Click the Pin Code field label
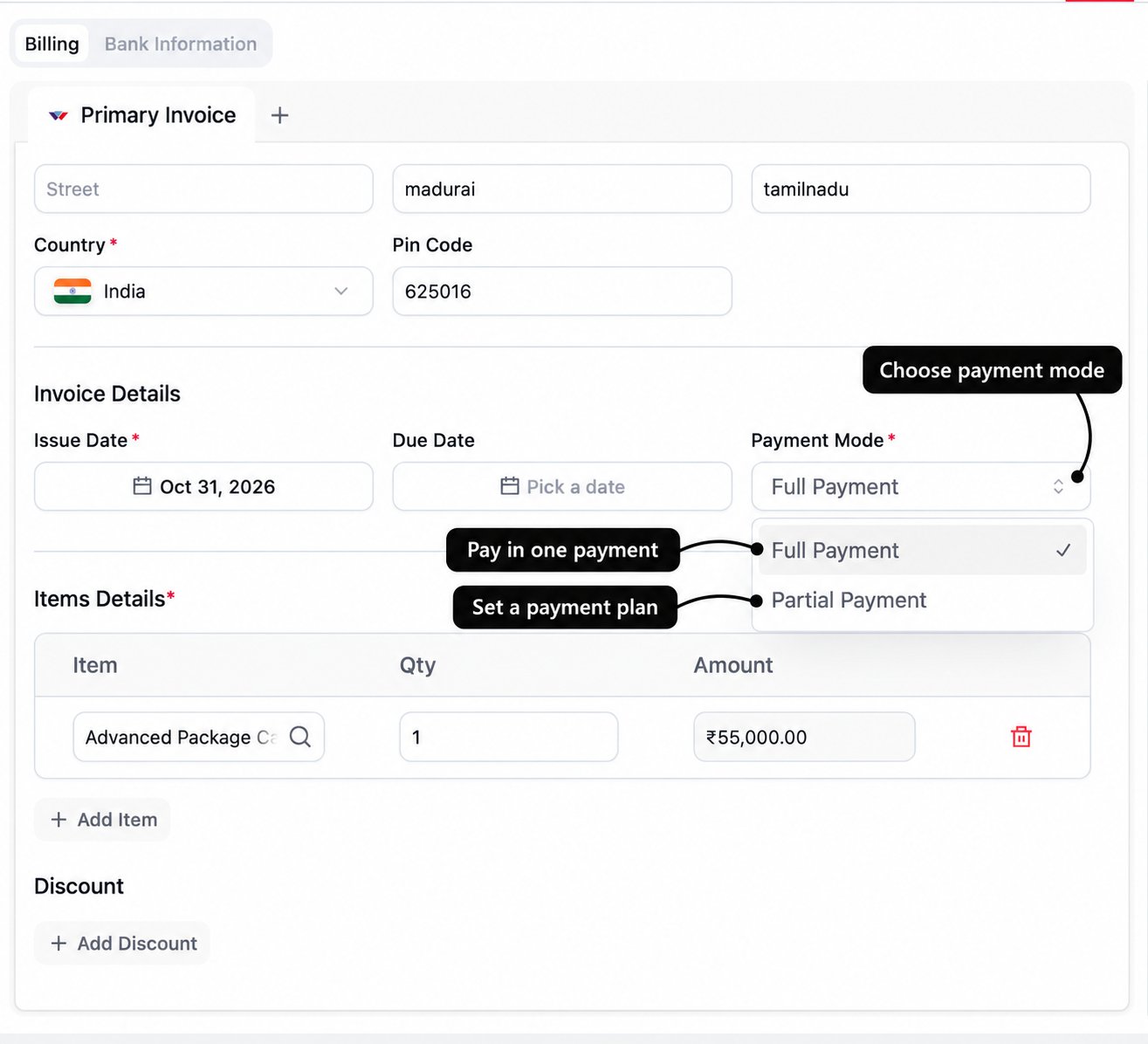The image size is (1148, 1044). point(432,245)
